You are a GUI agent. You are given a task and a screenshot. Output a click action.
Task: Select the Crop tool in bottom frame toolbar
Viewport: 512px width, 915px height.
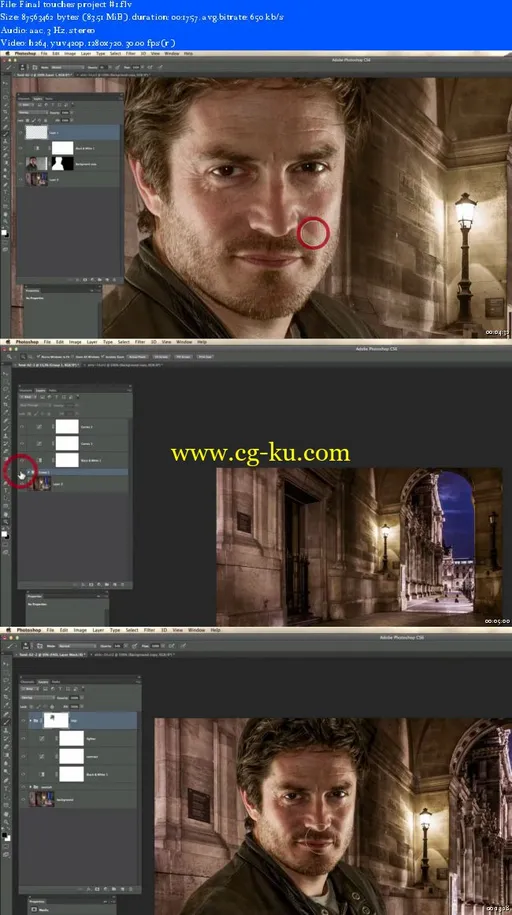6,697
